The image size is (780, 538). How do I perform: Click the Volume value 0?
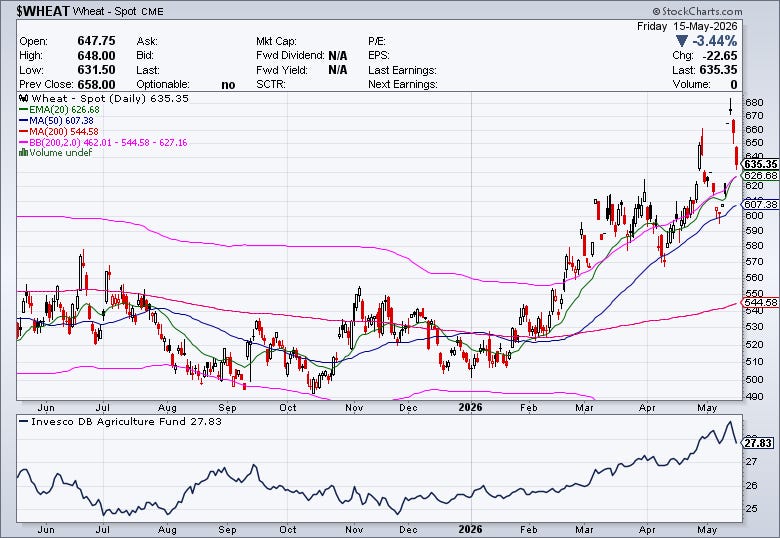pyautogui.click(x=734, y=84)
